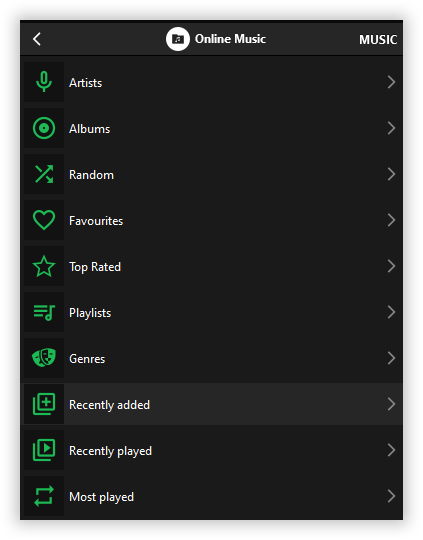
Task: Click the repeat arrows Most played icon
Action: (44, 496)
